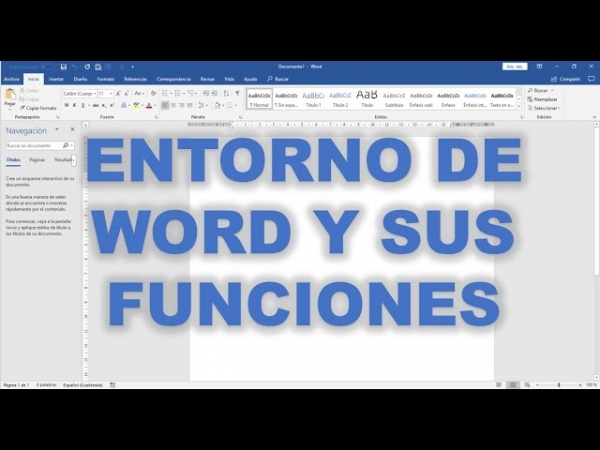600x450 pixels.
Task: Toggle the autosave switch in title bar
Action: coord(47,67)
